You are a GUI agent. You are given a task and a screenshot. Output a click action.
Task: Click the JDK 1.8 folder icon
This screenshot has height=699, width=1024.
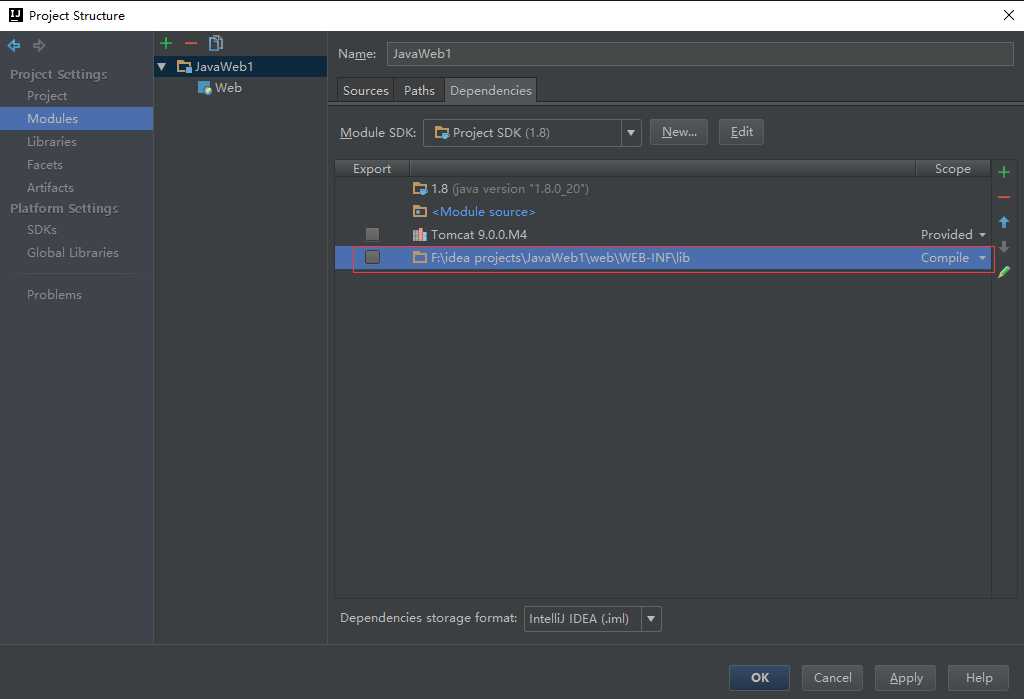419,189
